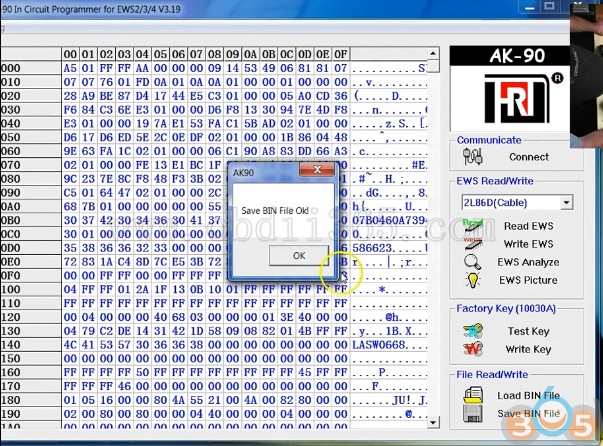Screen dimensions: 603x446
Task: Click the Write Key label
Action: [529, 349]
